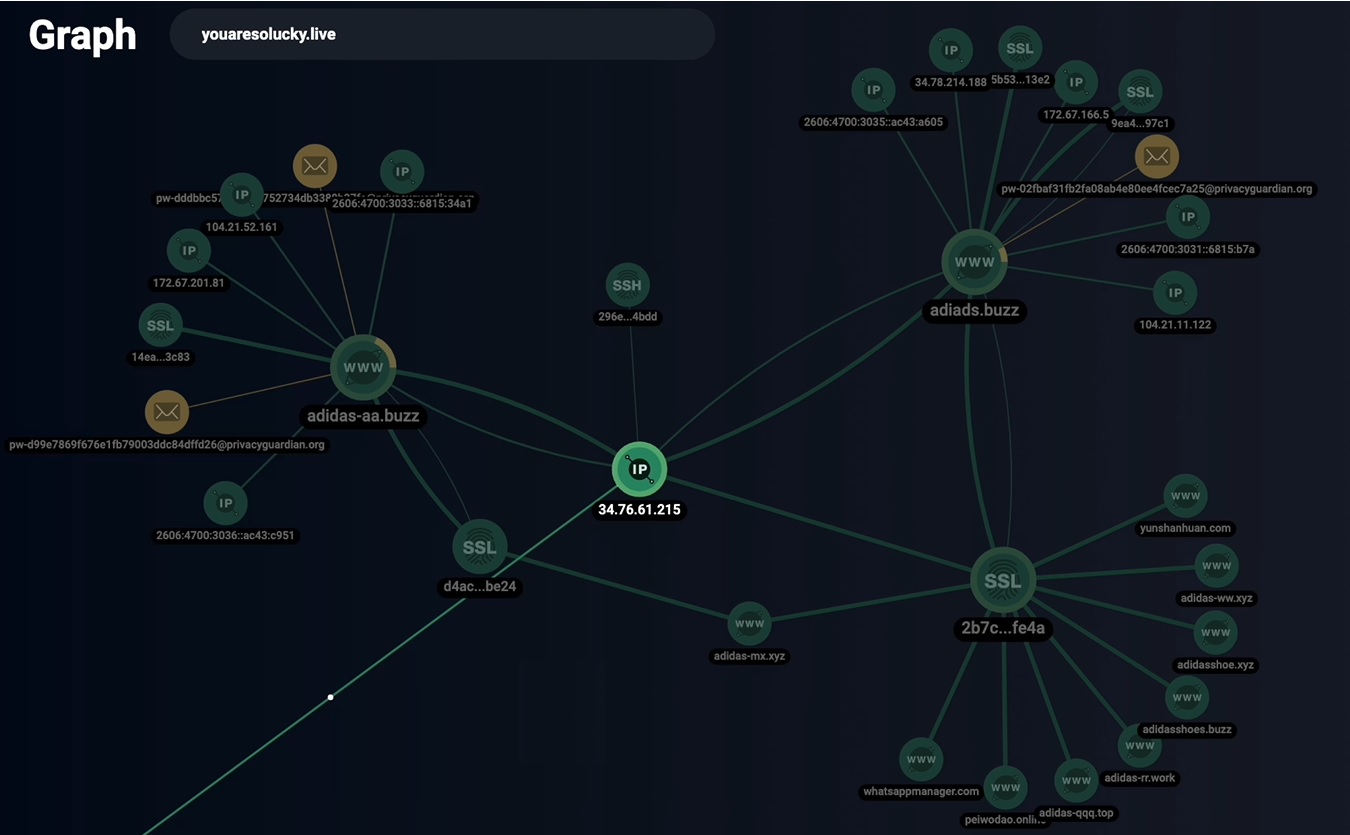Click the email node pw-d99e7869...@privacyguardian.org
This screenshot has width=1350, height=835.
point(167,412)
